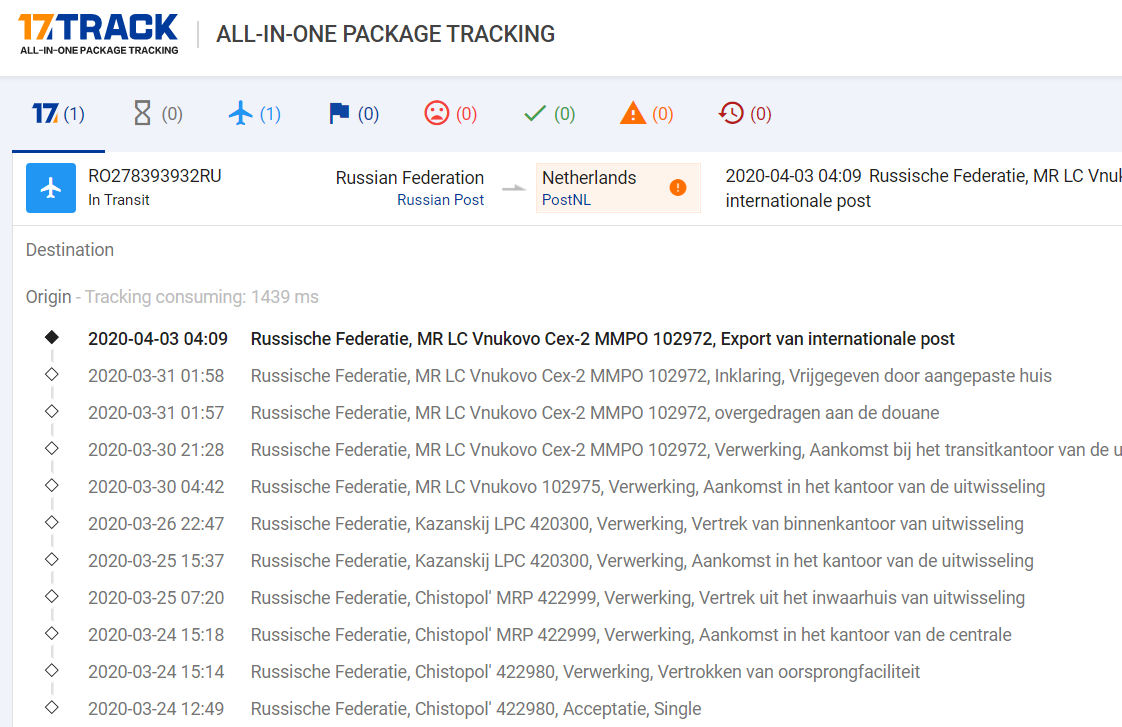
Task: Click the ALL-IN-ONE PACKAGE TRACKING header title
Action: (x=386, y=34)
